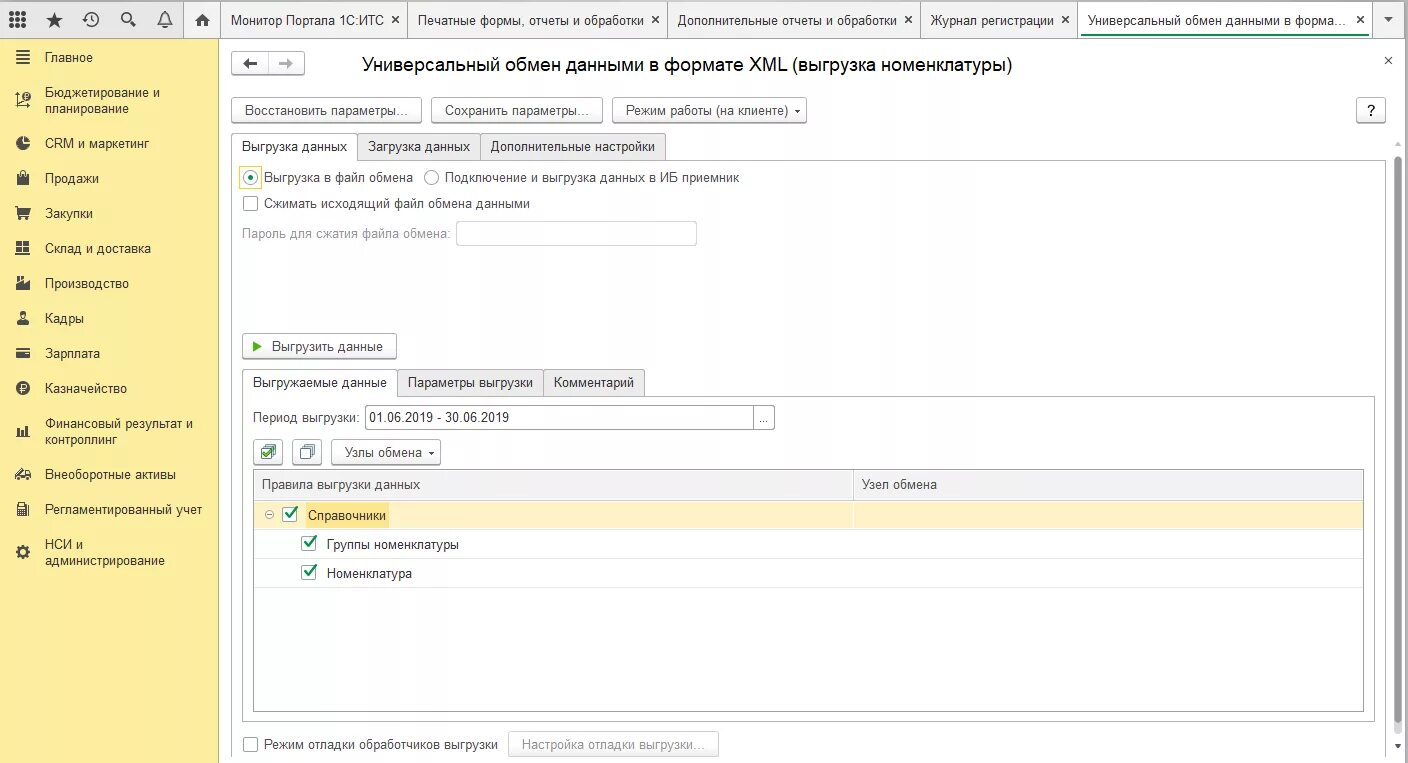Click the НСИ и администрирование gear icon
Screen dimensions: 1408x763
(23, 552)
